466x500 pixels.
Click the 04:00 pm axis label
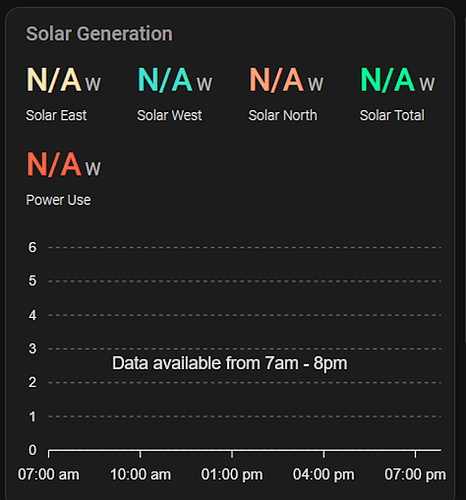(x=323, y=474)
